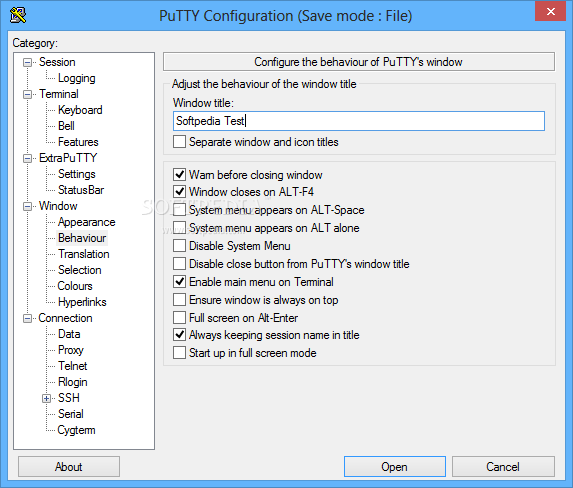Collapse the Connection tree node

click(x=27, y=318)
